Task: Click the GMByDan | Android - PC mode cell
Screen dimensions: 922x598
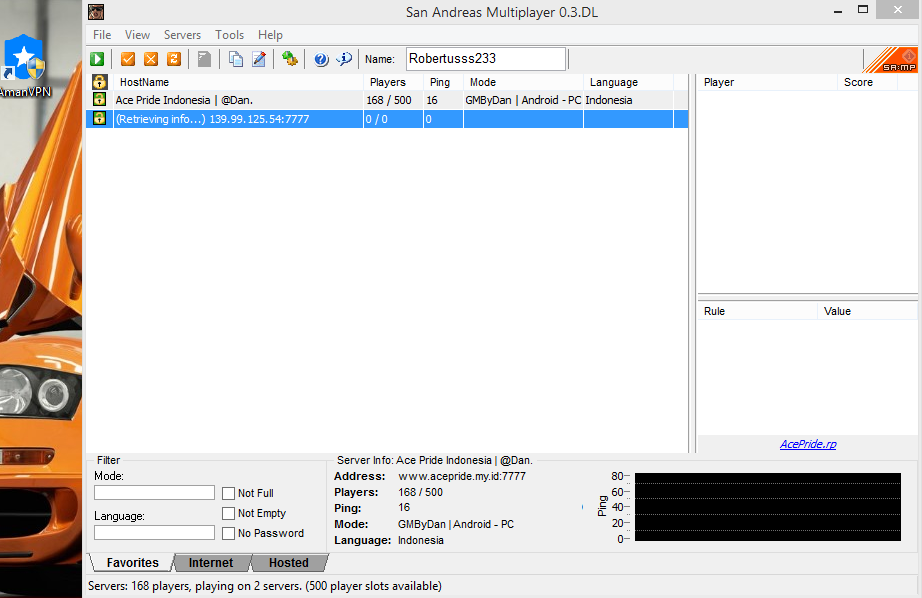Action: pyautogui.click(x=523, y=100)
